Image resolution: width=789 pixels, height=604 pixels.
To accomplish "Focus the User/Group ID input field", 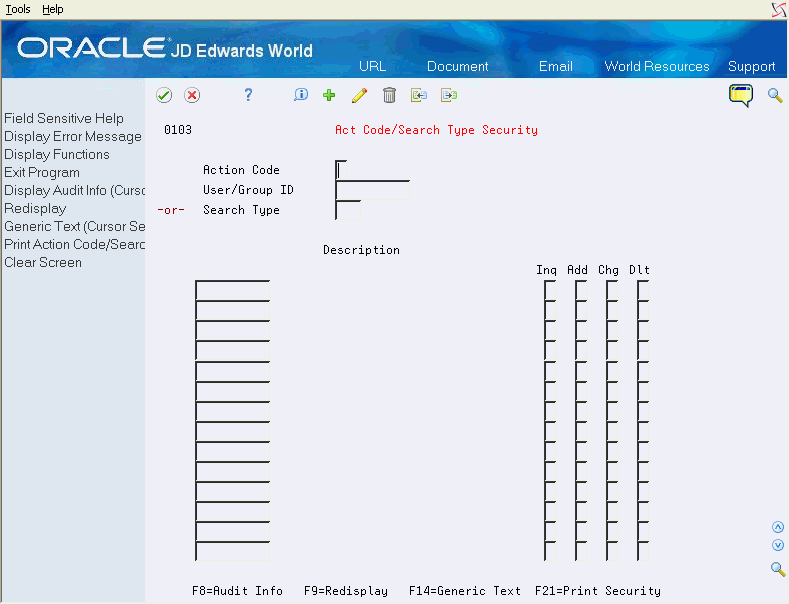I will click(372, 190).
